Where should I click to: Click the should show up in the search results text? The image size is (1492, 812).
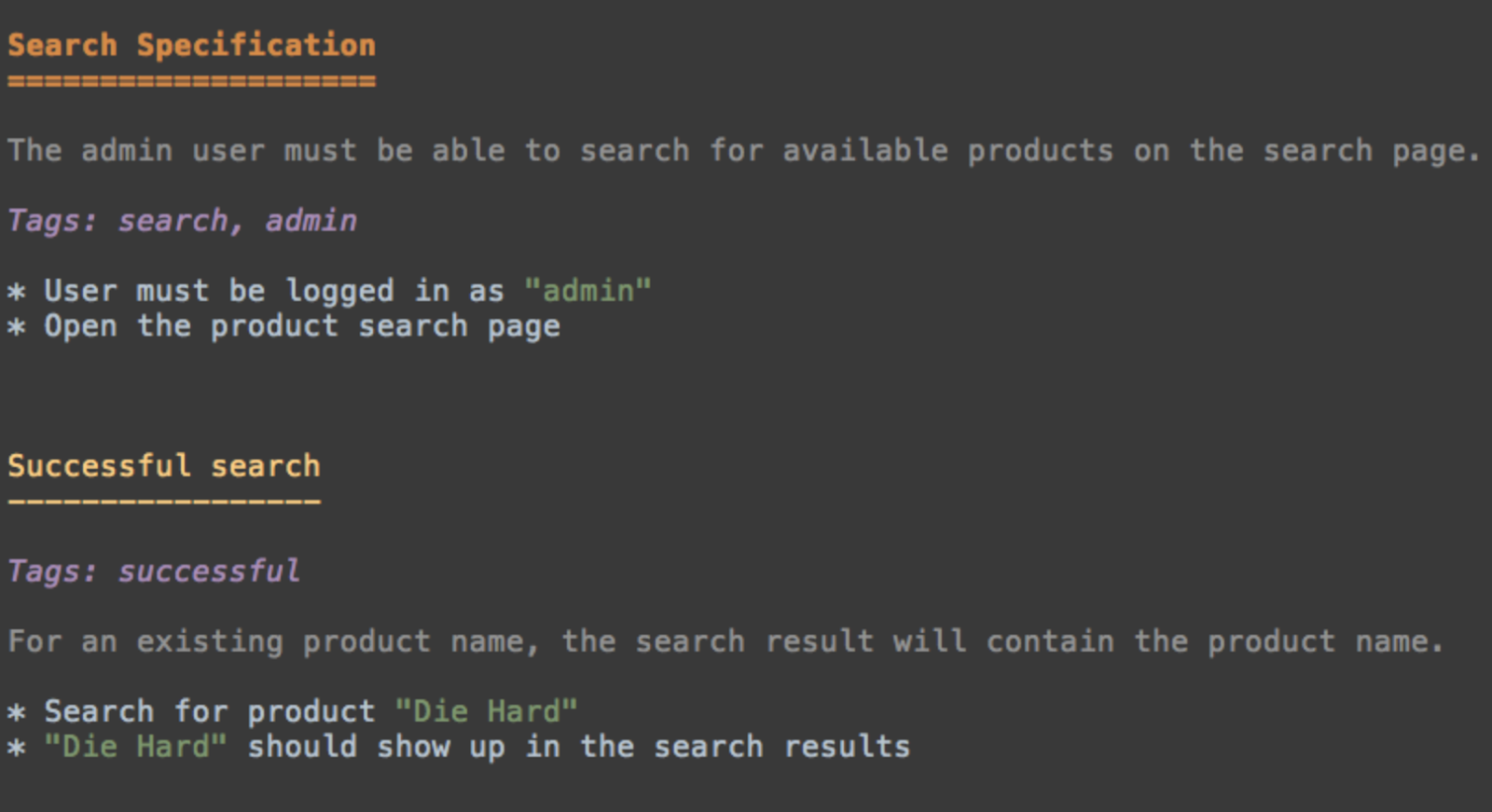click(x=578, y=746)
